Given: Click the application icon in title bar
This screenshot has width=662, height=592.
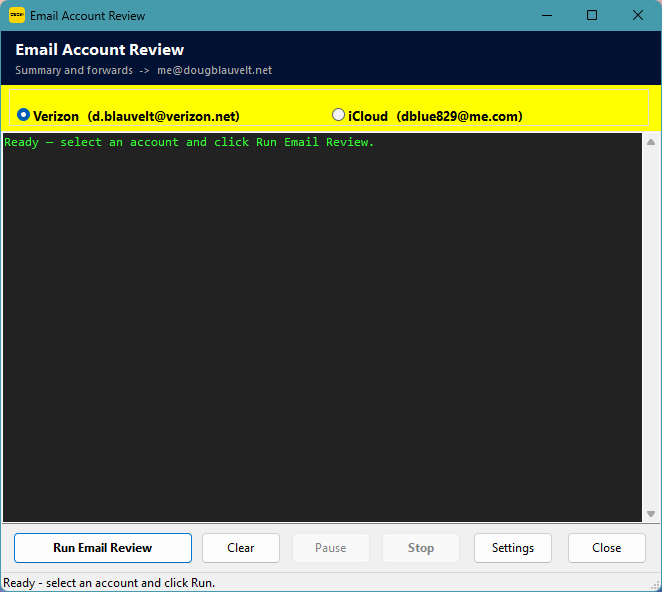Looking at the screenshot, I should 17,15.
